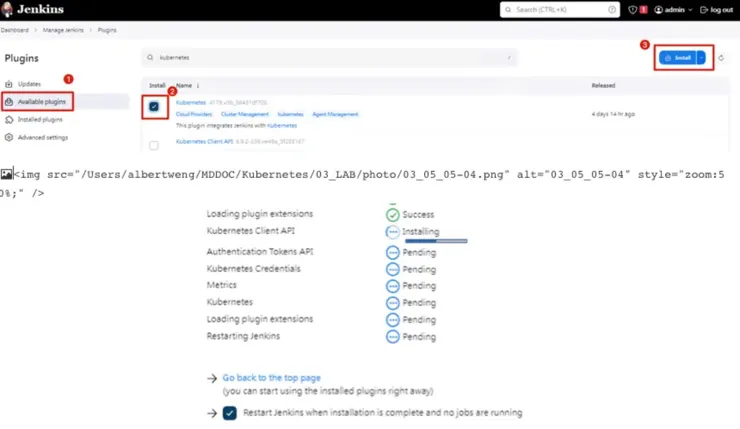Toggle Restart Jenkins when installation complete checkbox
Viewport: 740px width, 429px height.
click(x=230, y=413)
